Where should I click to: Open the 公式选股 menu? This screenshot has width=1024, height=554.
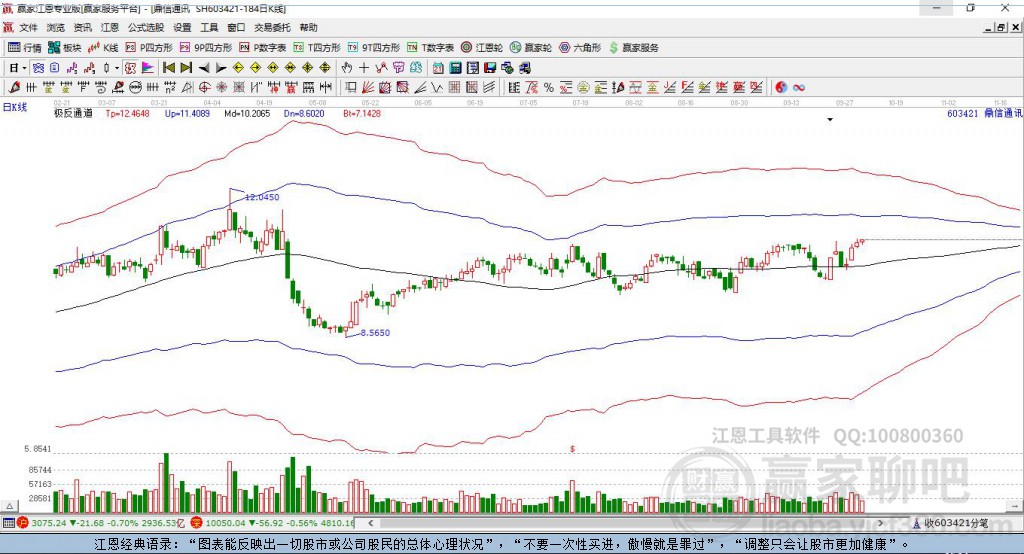click(146, 27)
